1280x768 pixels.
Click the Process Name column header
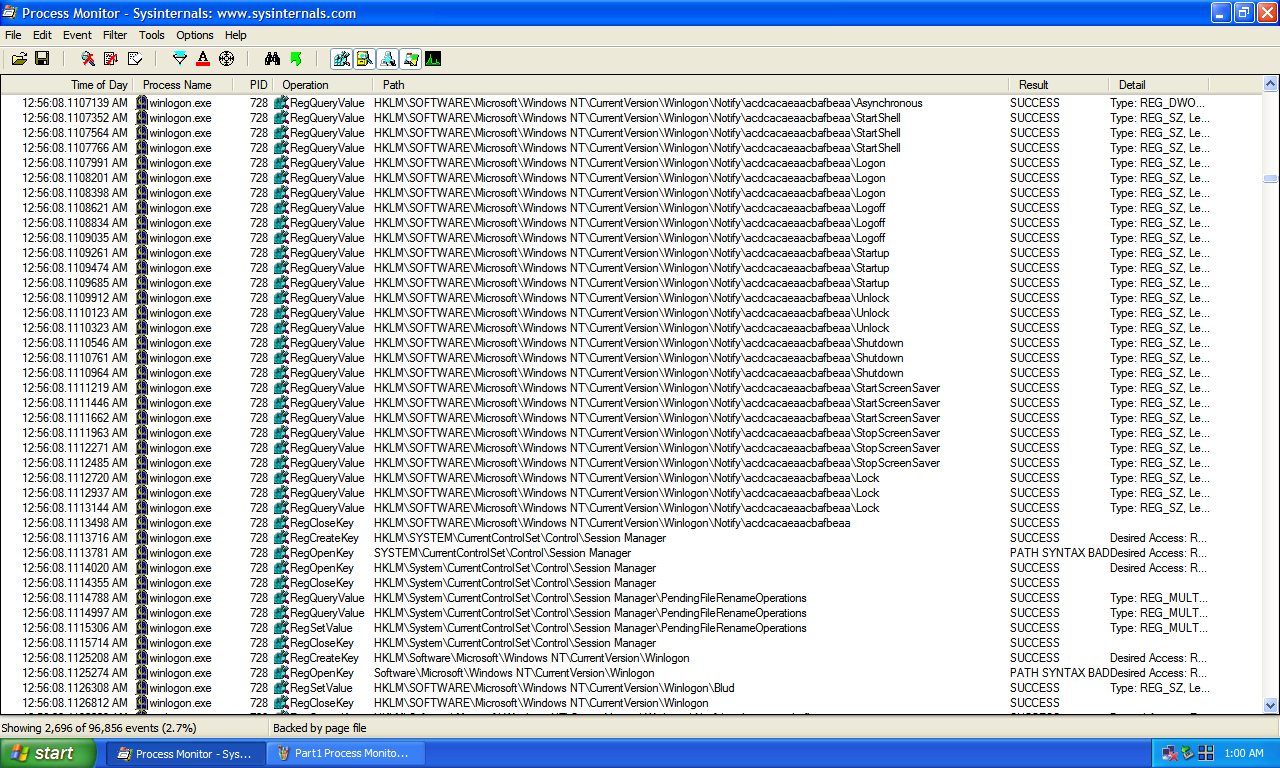tap(184, 85)
